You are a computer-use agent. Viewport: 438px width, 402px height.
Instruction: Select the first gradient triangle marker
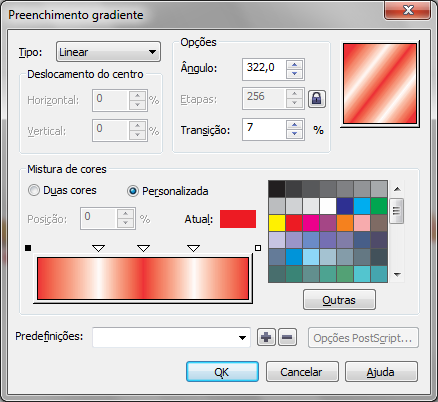98,248
